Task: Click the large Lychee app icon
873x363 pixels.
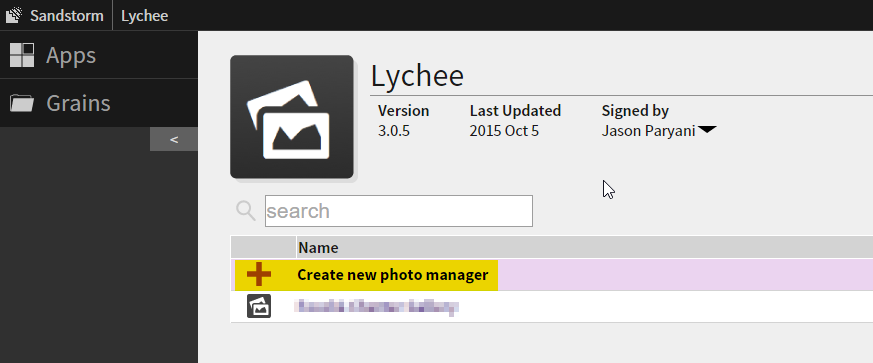Action: [292, 117]
